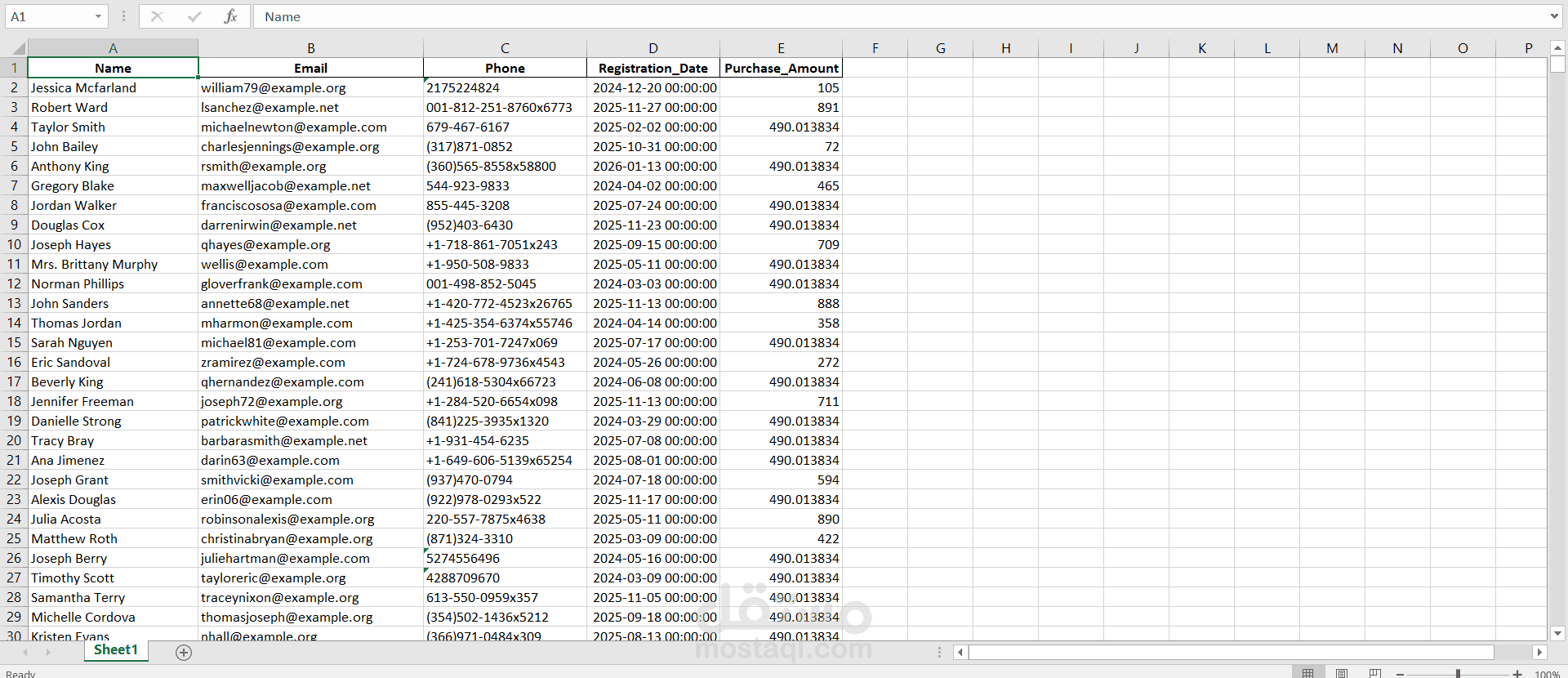This screenshot has height=678, width=1568.
Task: Click the next sheet navigation arrow
Action: 48,652
